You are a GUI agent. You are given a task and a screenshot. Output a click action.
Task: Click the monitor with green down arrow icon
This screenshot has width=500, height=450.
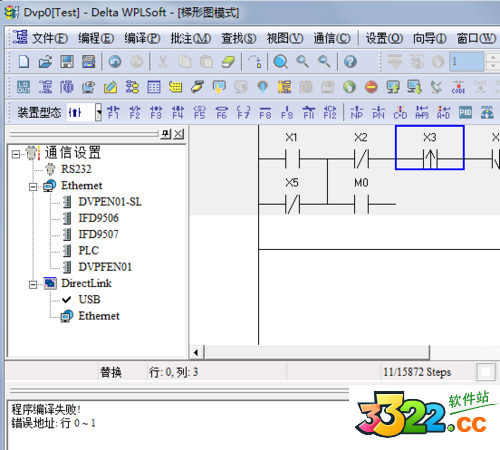tap(414, 87)
